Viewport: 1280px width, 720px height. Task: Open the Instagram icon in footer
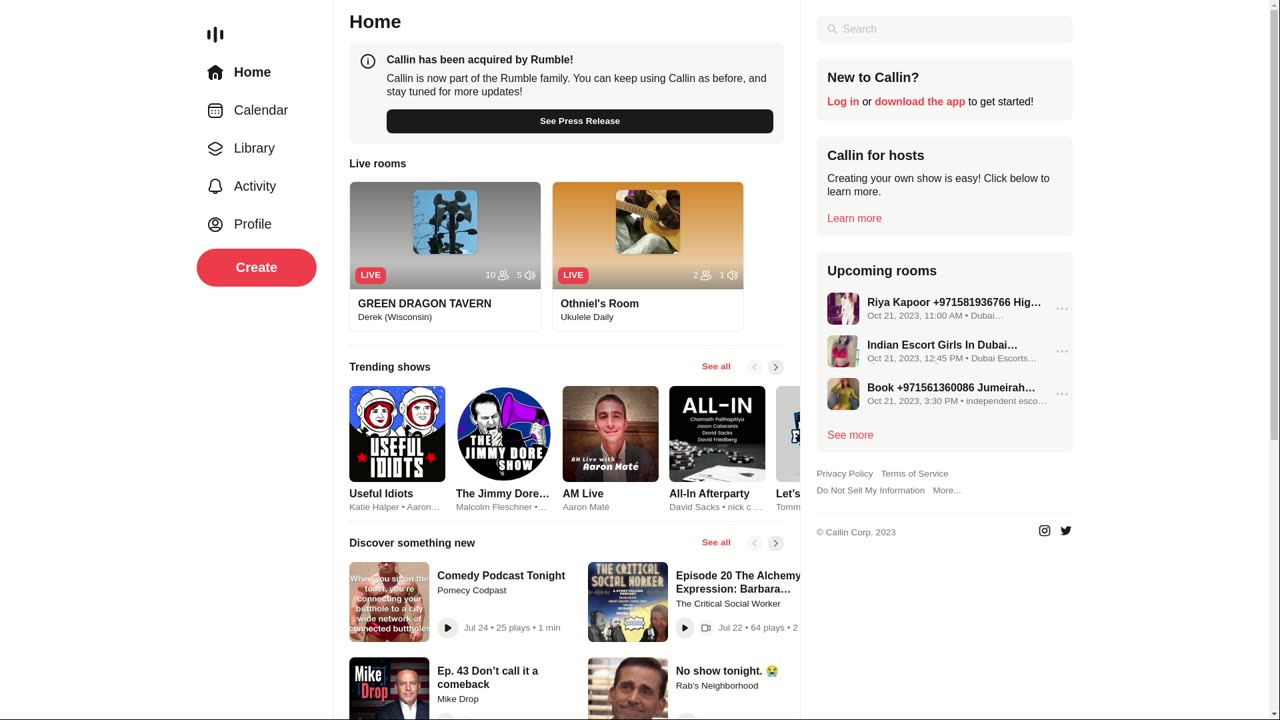click(x=1044, y=531)
